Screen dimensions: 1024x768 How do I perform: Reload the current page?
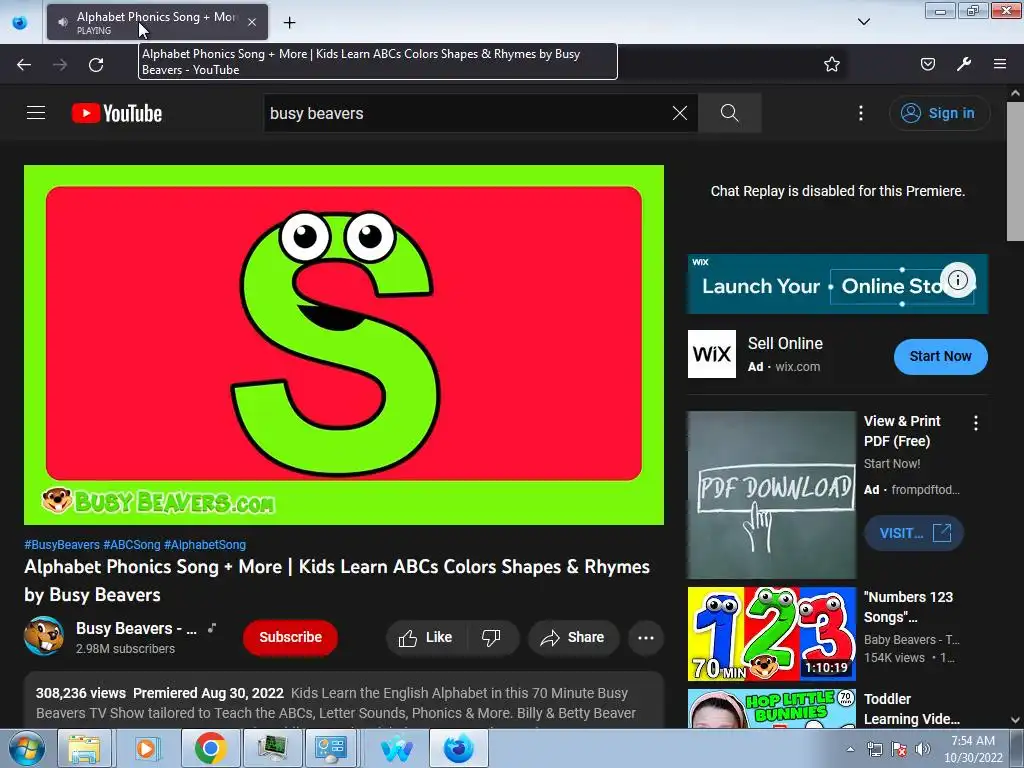[96, 65]
